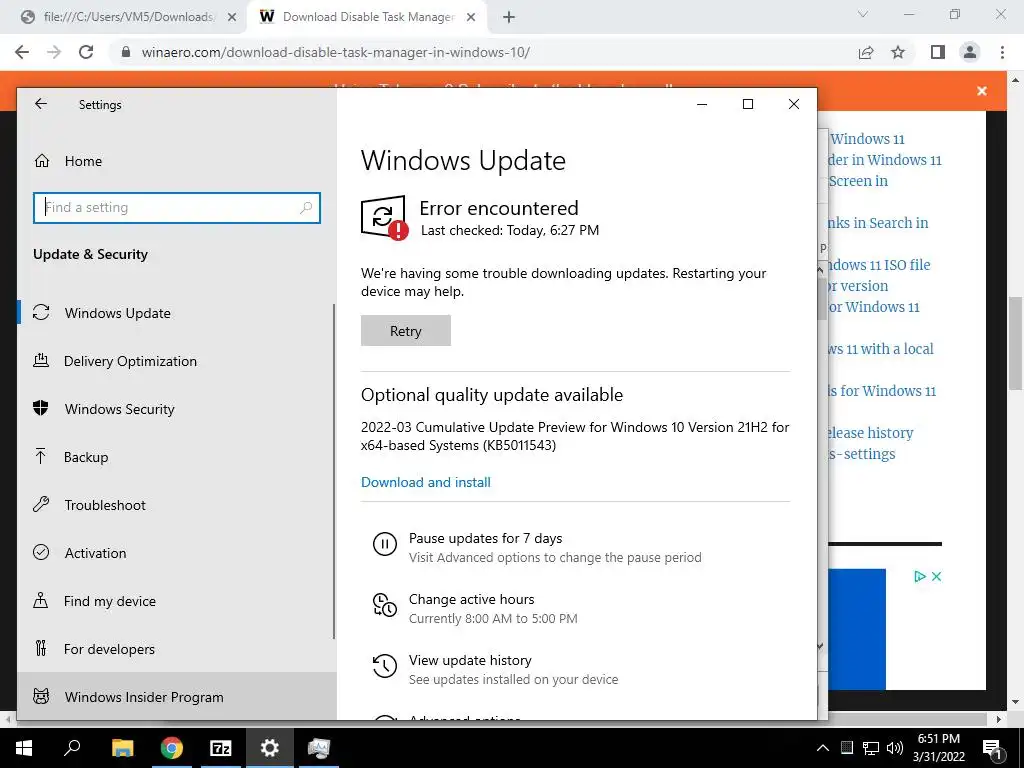The image size is (1024, 768).
Task: Close the file:///C:/Users tab
Action: click(232, 17)
